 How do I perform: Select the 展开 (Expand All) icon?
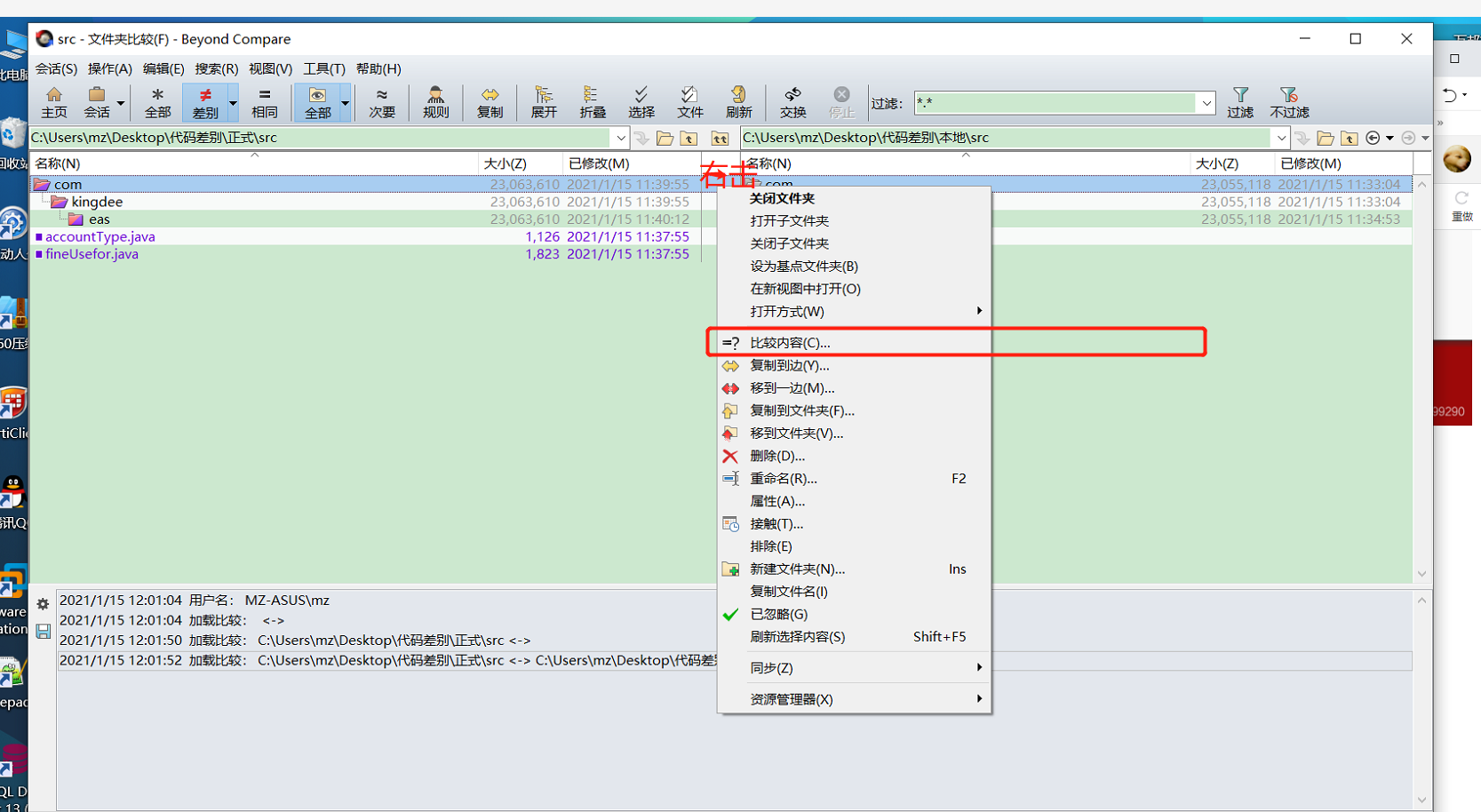(x=543, y=100)
